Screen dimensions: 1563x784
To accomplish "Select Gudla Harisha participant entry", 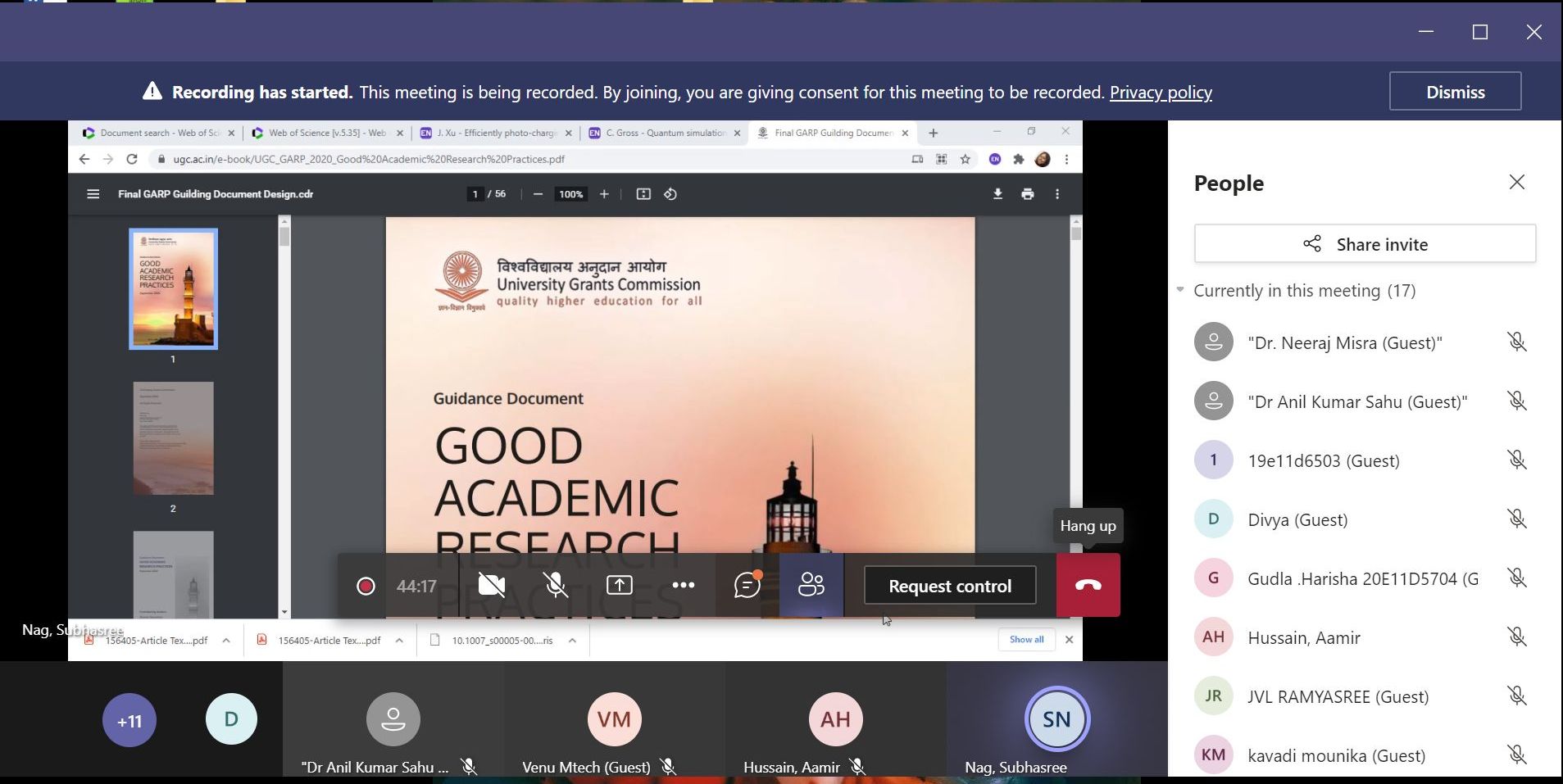I will point(1362,578).
